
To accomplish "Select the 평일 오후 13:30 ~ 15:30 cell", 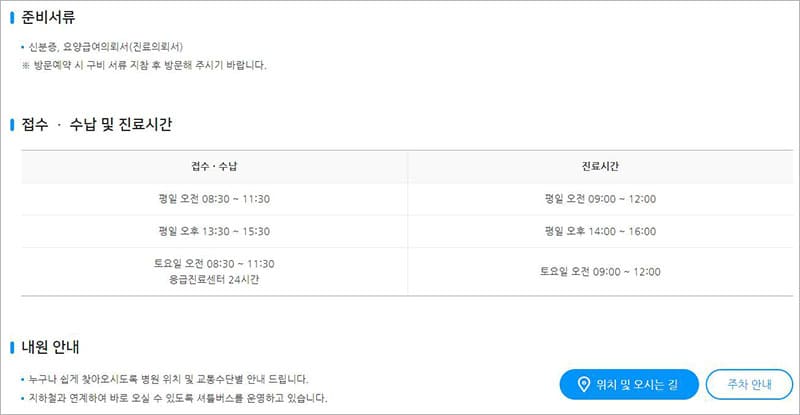I will pyautogui.click(x=214, y=231).
